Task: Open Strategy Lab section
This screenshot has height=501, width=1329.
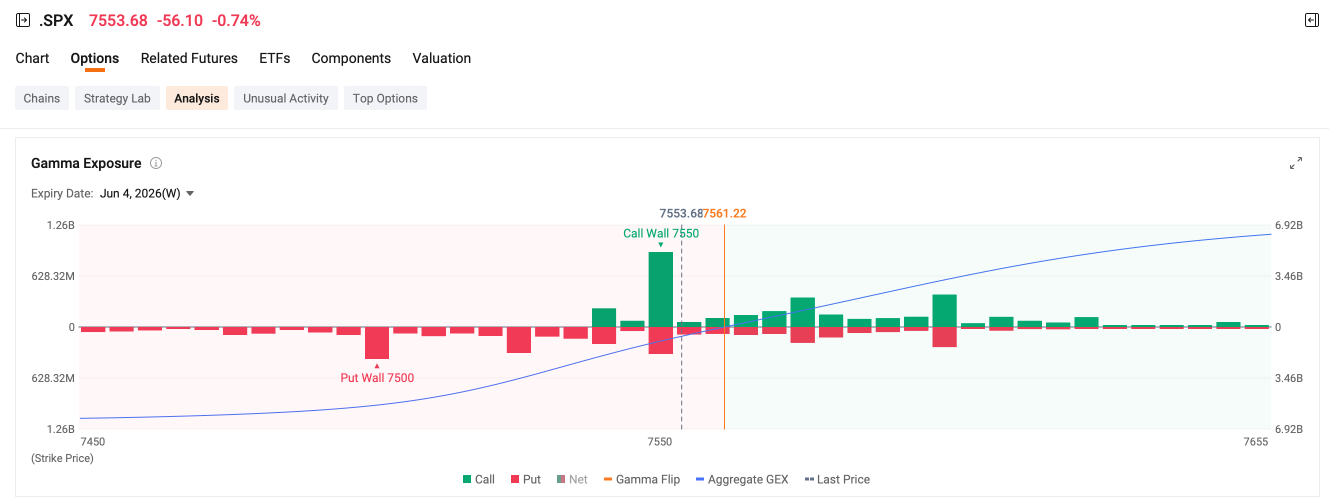Action: [x=117, y=98]
